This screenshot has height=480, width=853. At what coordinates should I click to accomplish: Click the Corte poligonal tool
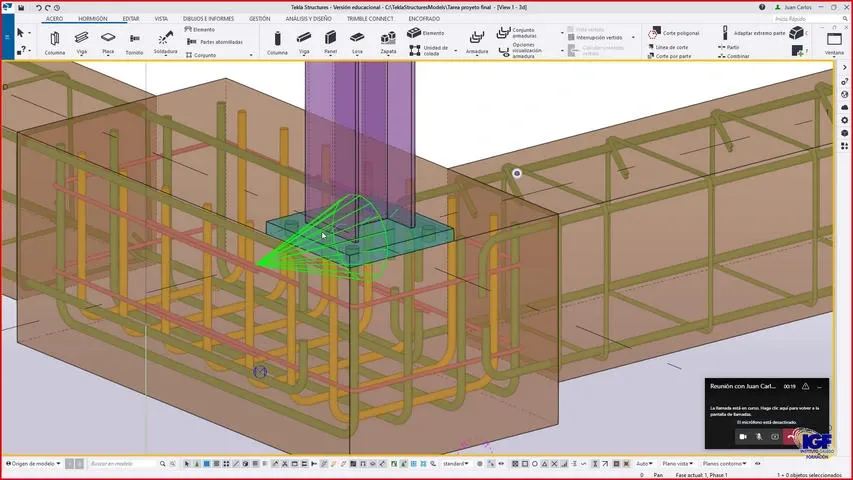(673, 33)
